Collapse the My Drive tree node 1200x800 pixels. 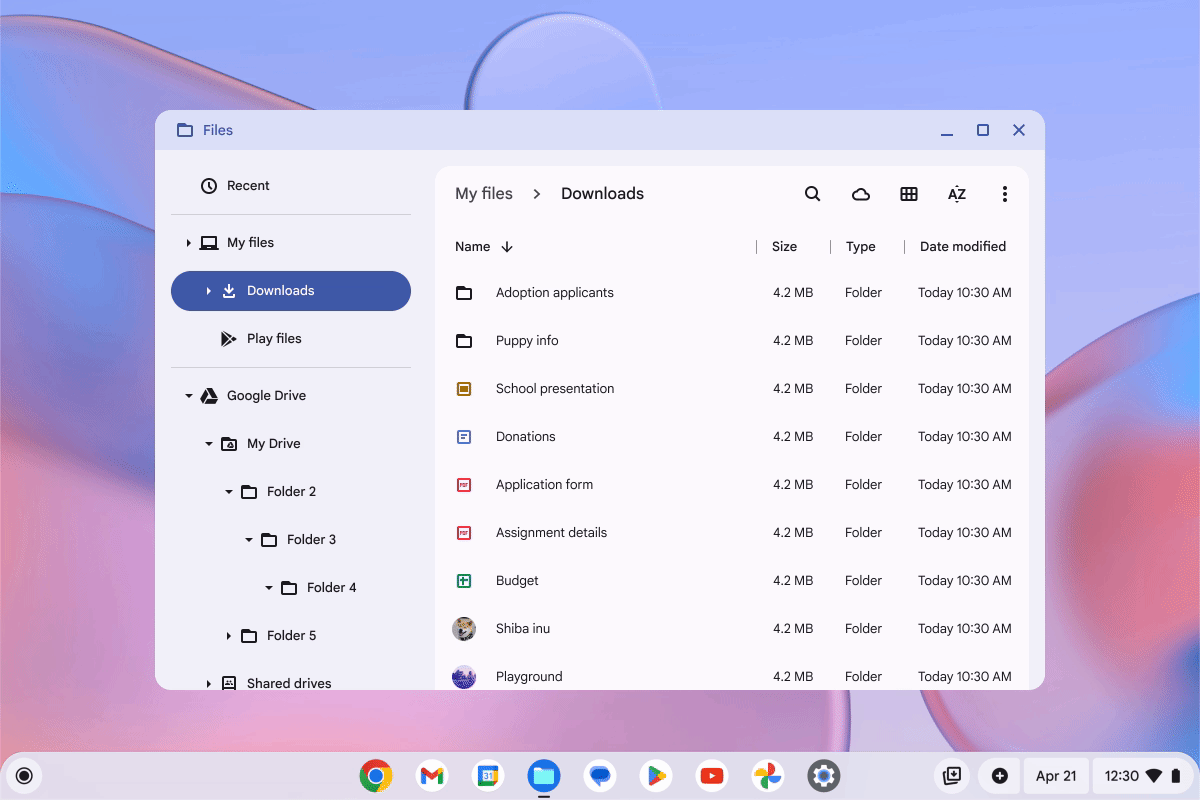(208, 444)
